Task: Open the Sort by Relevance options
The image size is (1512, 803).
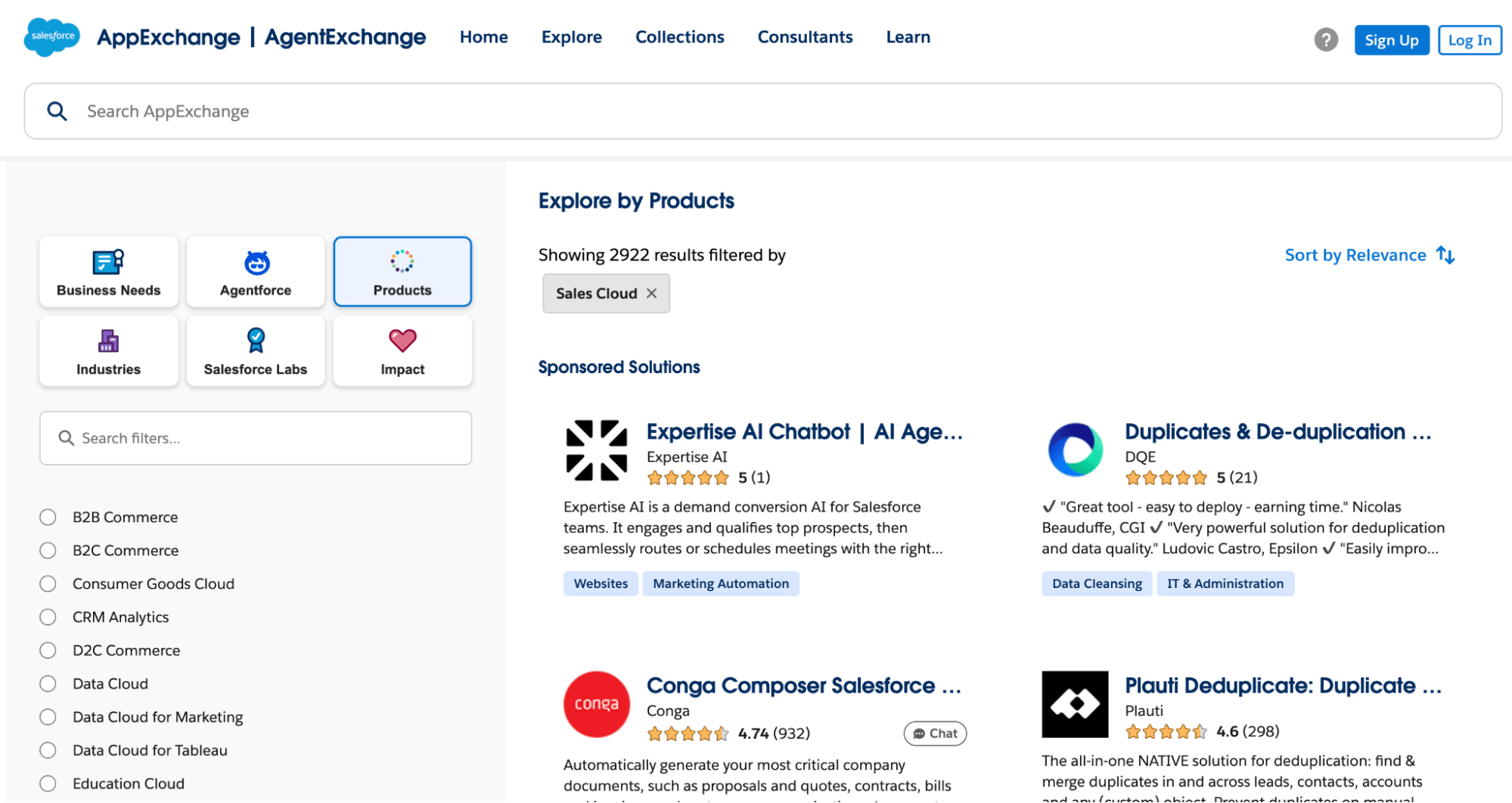Action: pos(1368,255)
